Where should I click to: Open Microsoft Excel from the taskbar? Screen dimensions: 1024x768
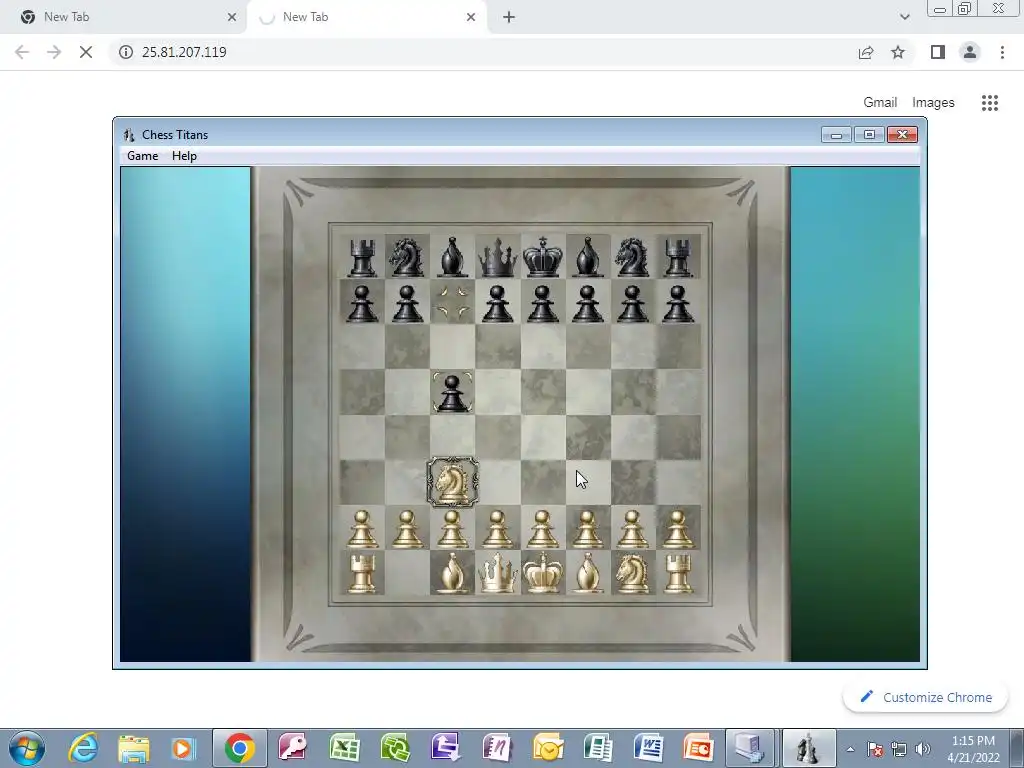coord(344,748)
